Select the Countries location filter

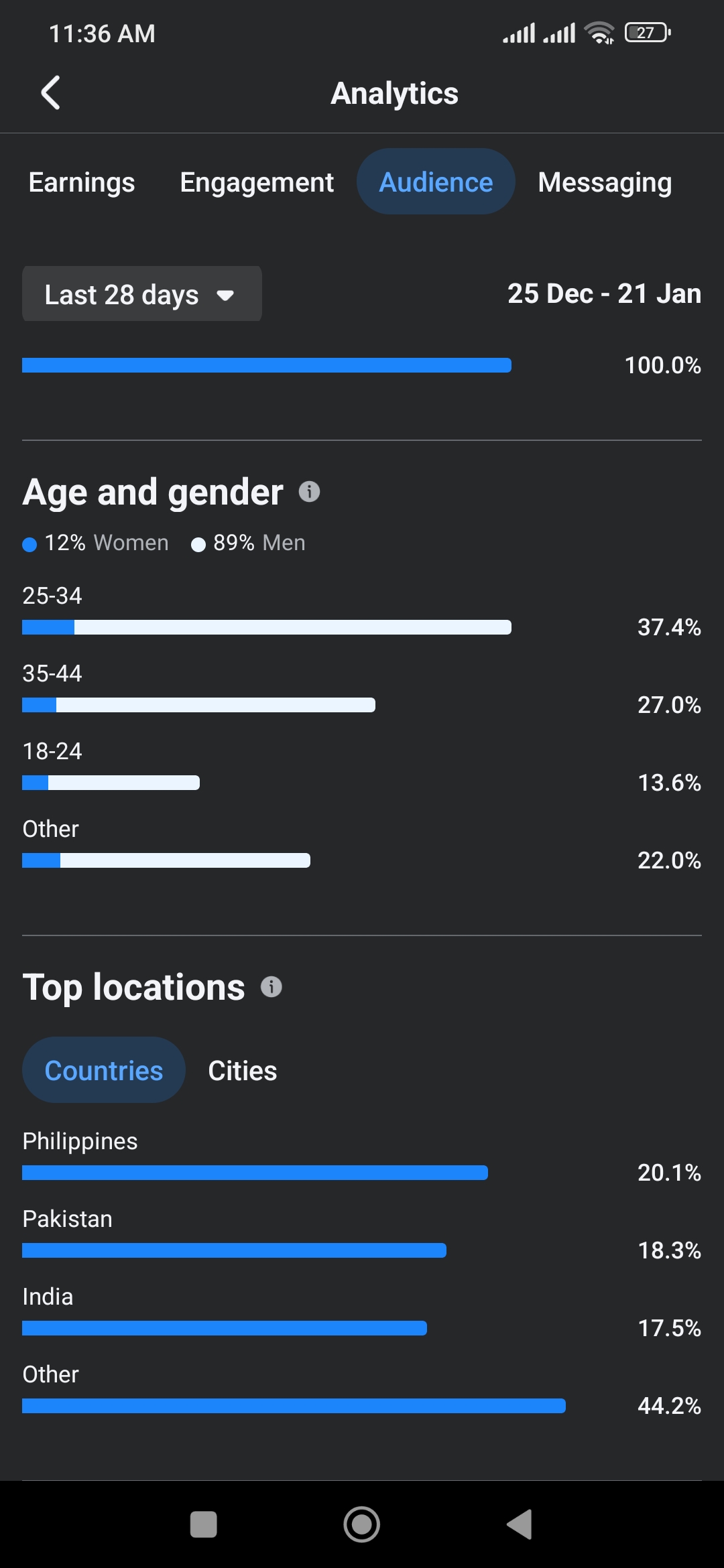[104, 1070]
